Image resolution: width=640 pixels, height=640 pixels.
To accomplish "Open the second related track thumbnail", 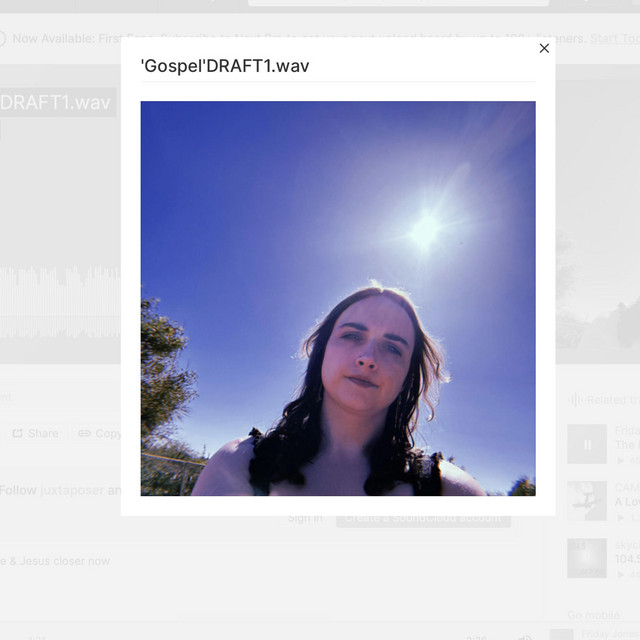I will pos(587,501).
